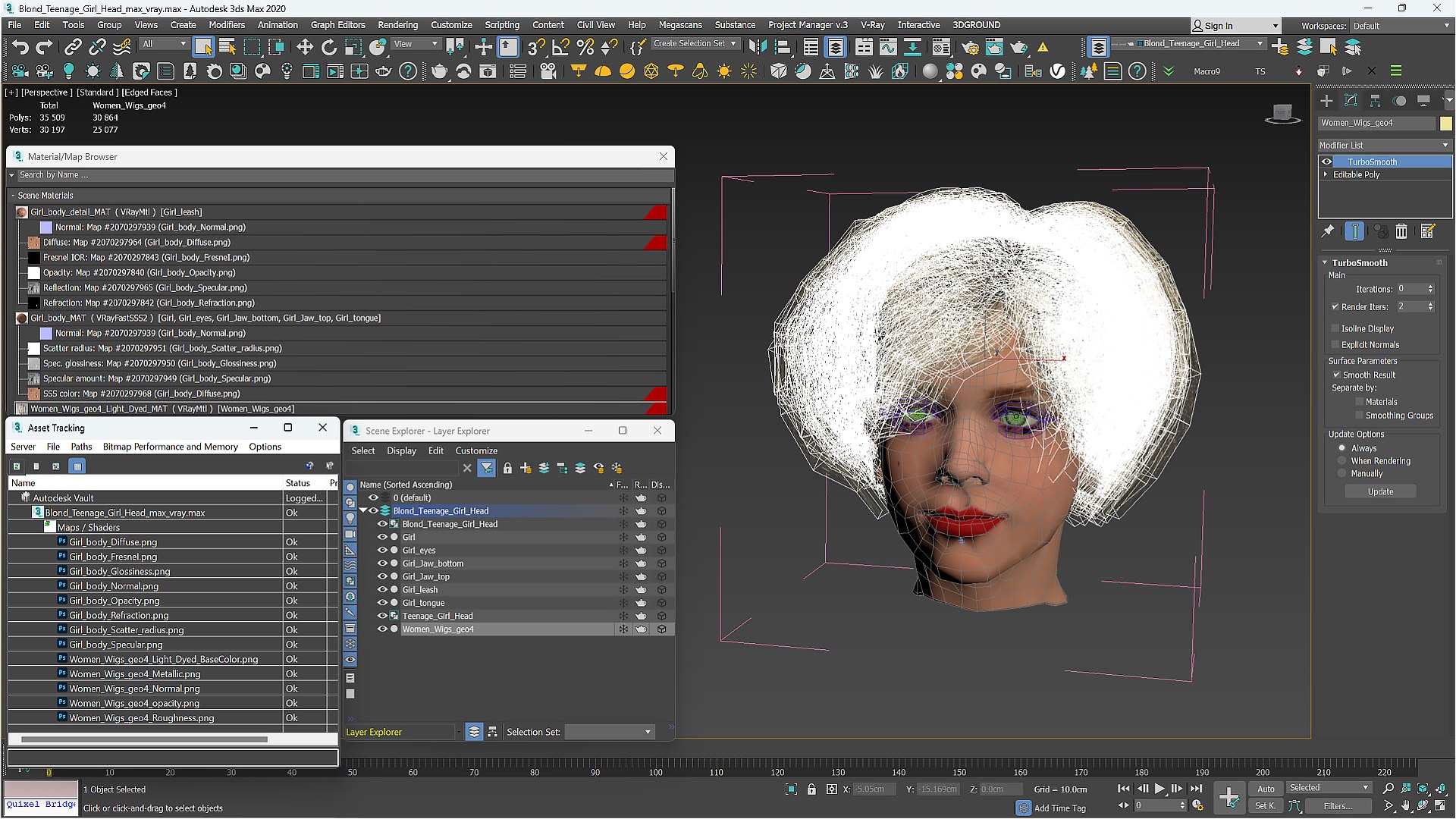
Task: Toggle eye of Blond_Teenage_Girl_Head layer
Action: coord(373,511)
